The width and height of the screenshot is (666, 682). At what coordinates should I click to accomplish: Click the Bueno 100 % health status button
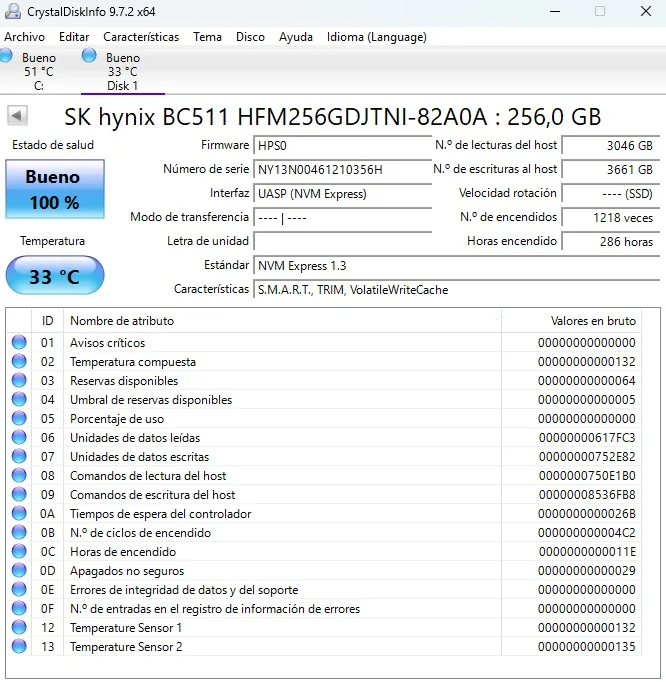pyautogui.click(x=55, y=189)
